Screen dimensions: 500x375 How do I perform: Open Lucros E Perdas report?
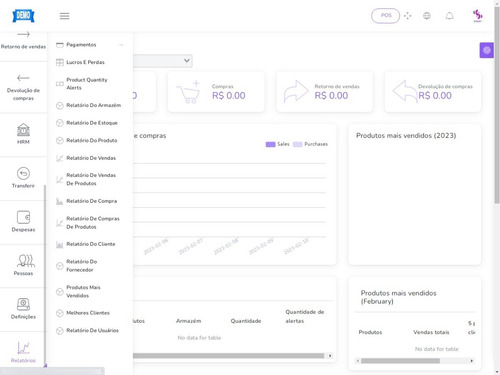[x=85, y=62]
